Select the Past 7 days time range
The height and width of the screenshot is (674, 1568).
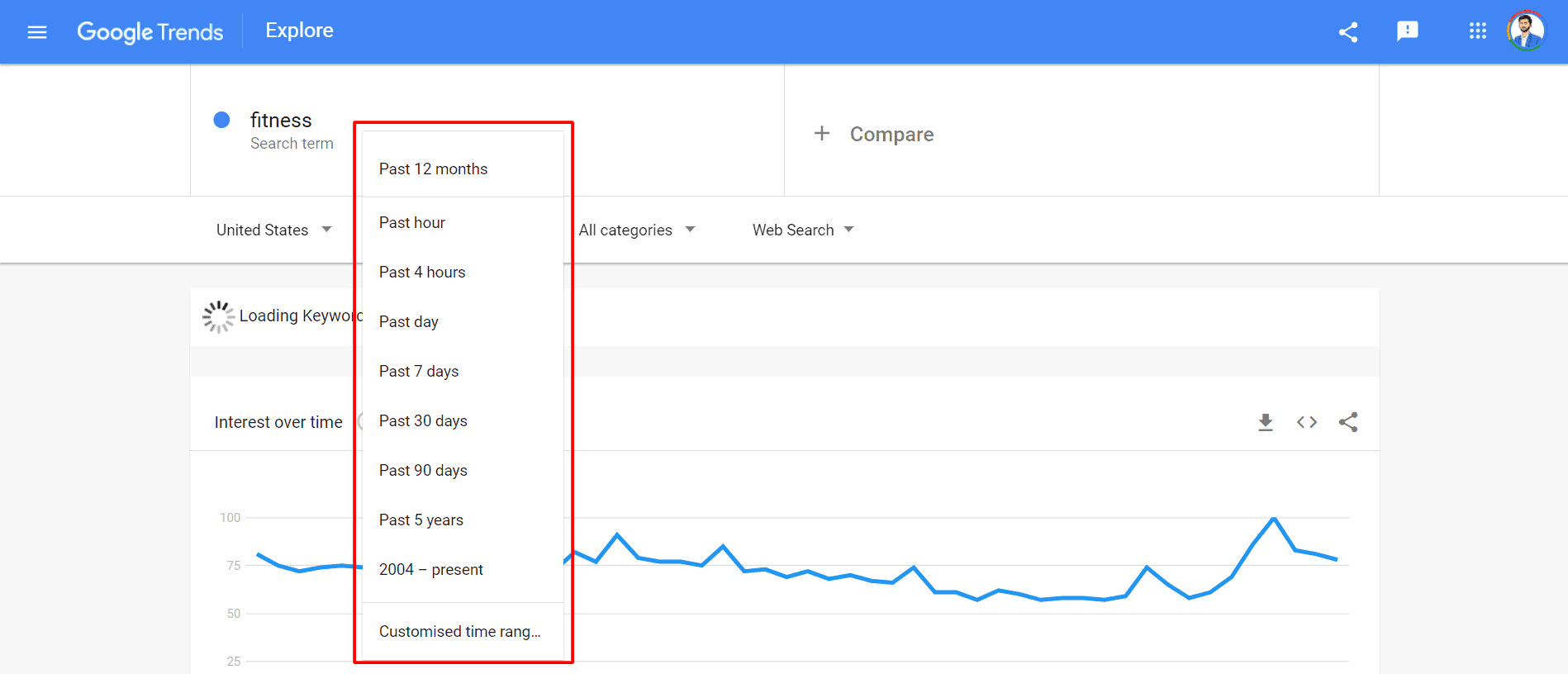pyautogui.click(x=419, y=371)
